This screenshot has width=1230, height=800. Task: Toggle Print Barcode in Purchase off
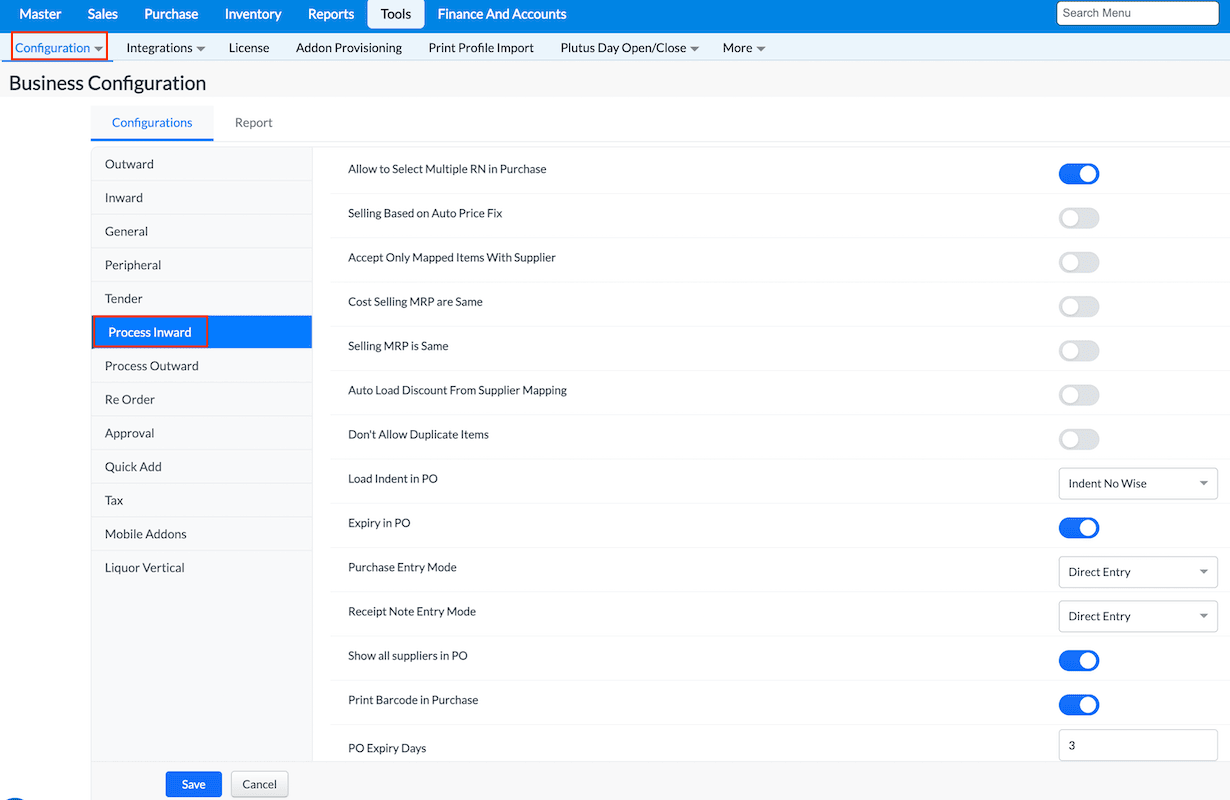1079,704
